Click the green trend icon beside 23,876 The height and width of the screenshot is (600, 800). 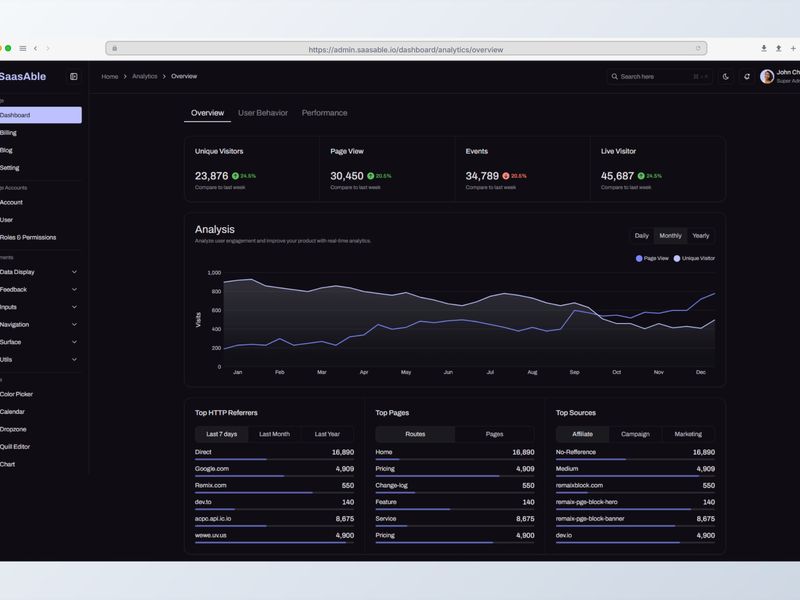[235, 176]
